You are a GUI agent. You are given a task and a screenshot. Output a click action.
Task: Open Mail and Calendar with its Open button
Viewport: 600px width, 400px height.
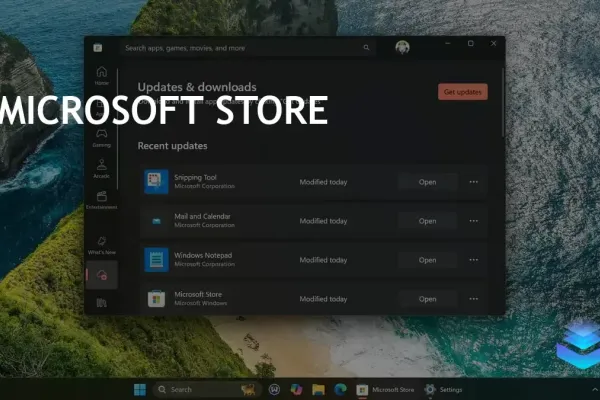[427, 221]
